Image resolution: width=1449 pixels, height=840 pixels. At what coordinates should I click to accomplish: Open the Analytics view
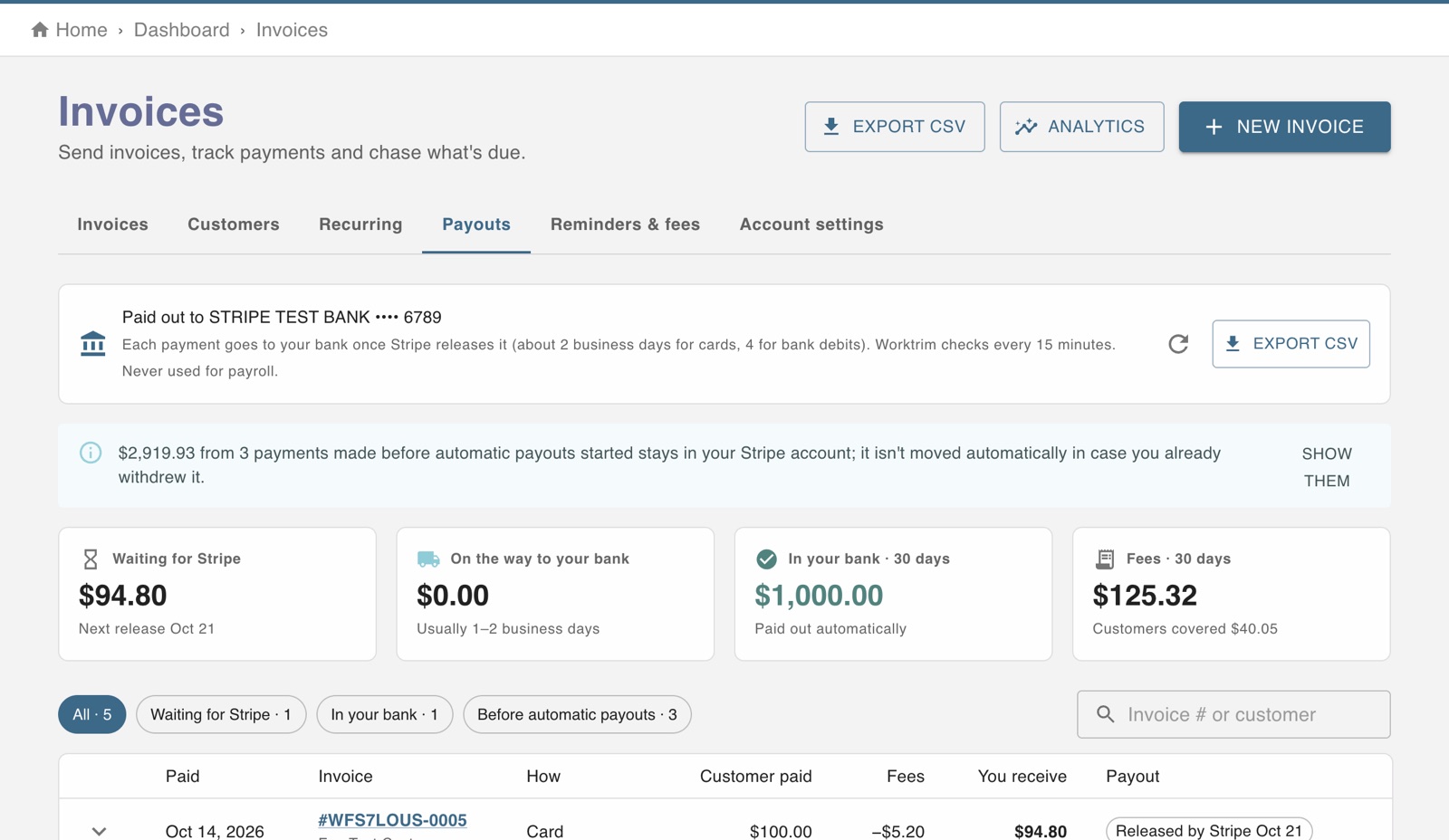[x=1081, y=127]
